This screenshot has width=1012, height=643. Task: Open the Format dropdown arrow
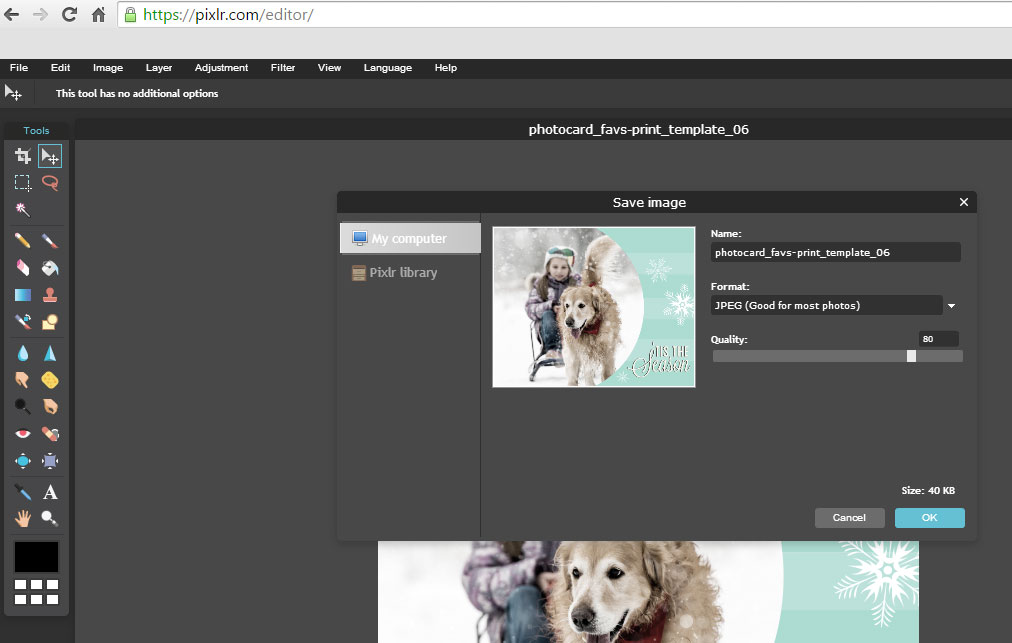[x=952, y=306]
